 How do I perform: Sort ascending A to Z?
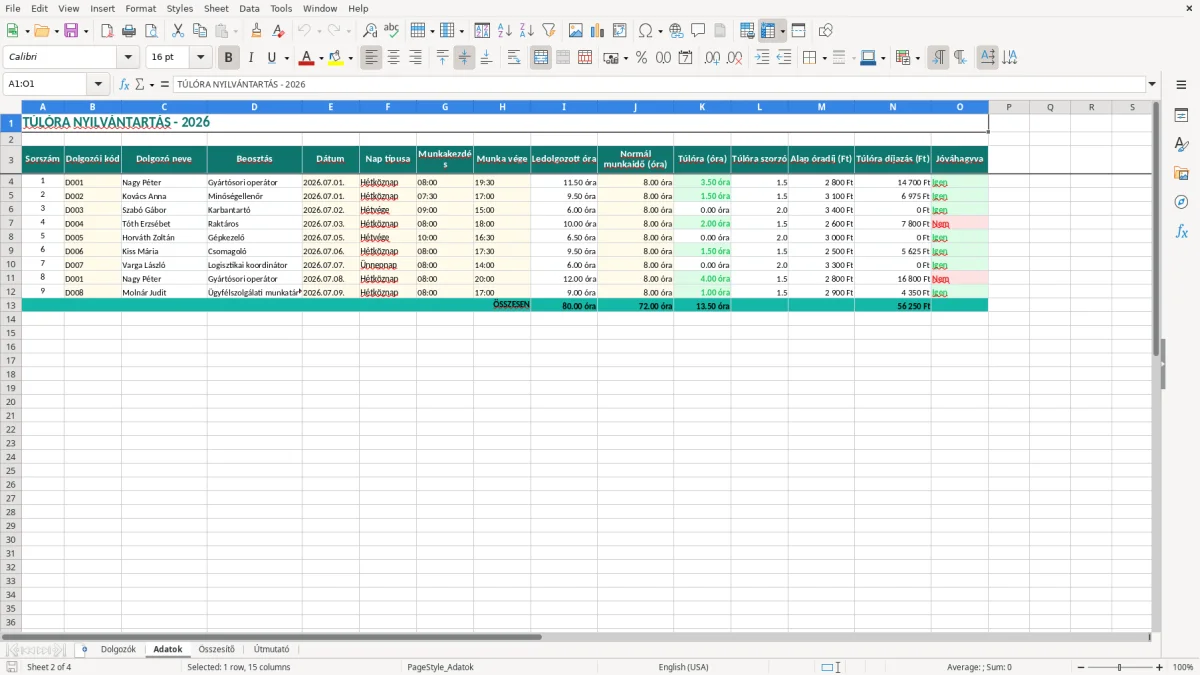[x=505, y=31]
